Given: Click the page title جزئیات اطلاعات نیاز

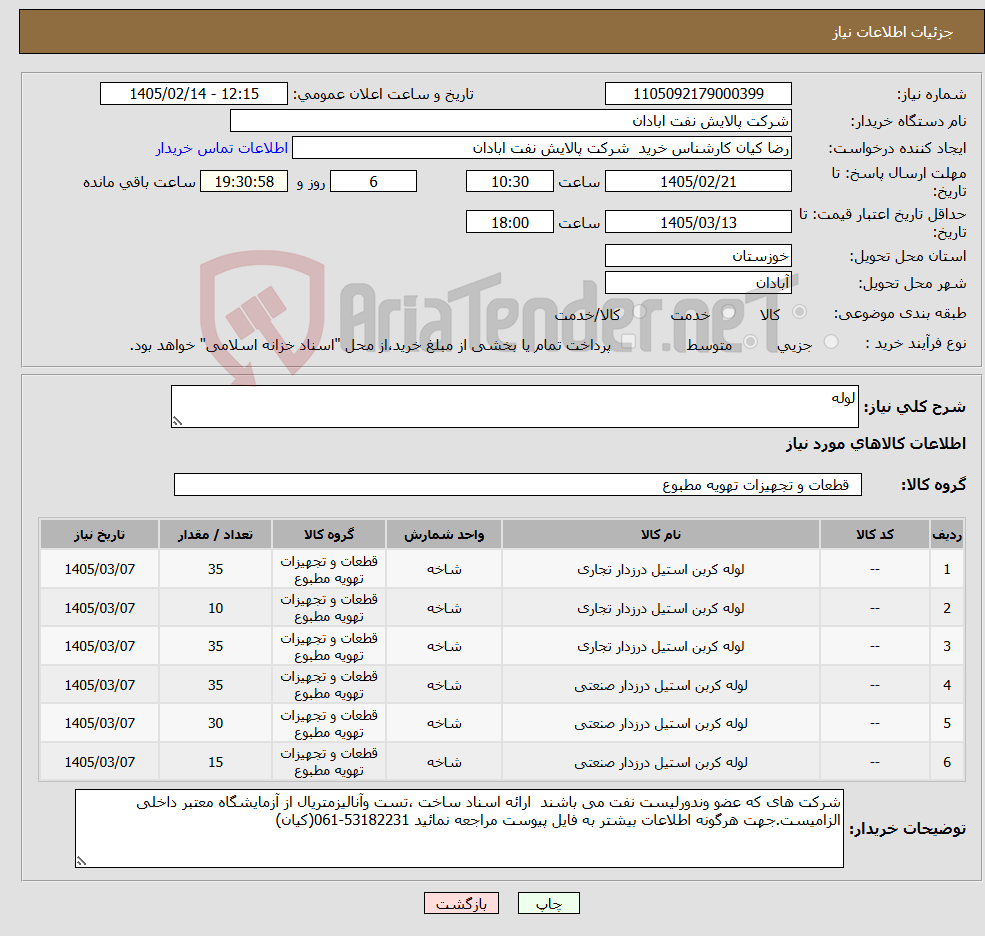Looking at the screenshot, I should pos(893,32).
